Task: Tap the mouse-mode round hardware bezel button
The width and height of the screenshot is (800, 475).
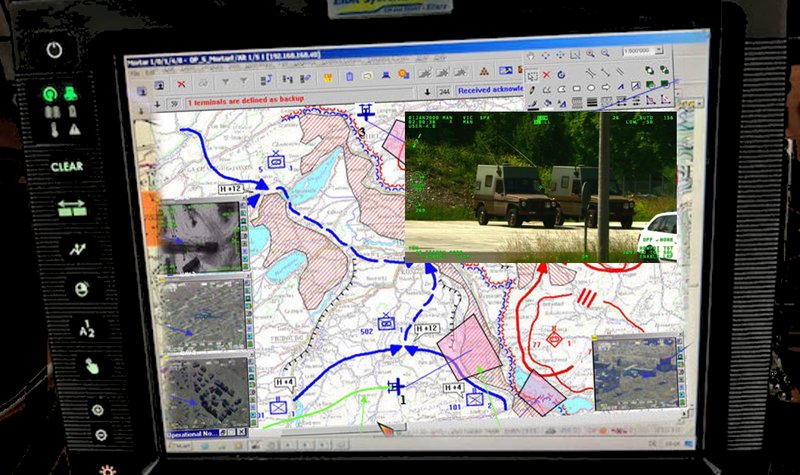Action: 82,289
